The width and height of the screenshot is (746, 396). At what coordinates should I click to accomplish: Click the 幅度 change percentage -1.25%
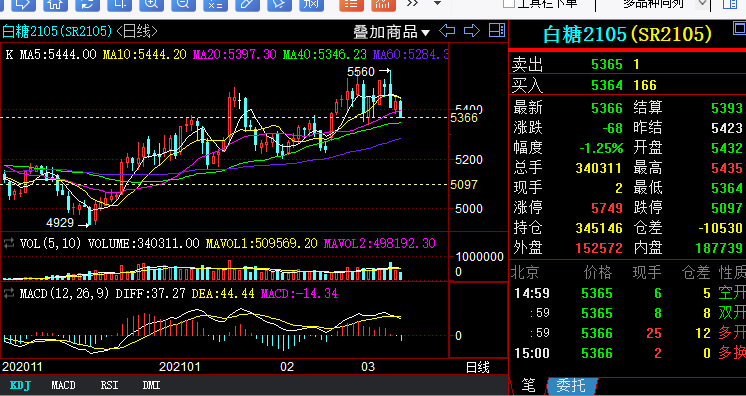[x=601, y=148]
